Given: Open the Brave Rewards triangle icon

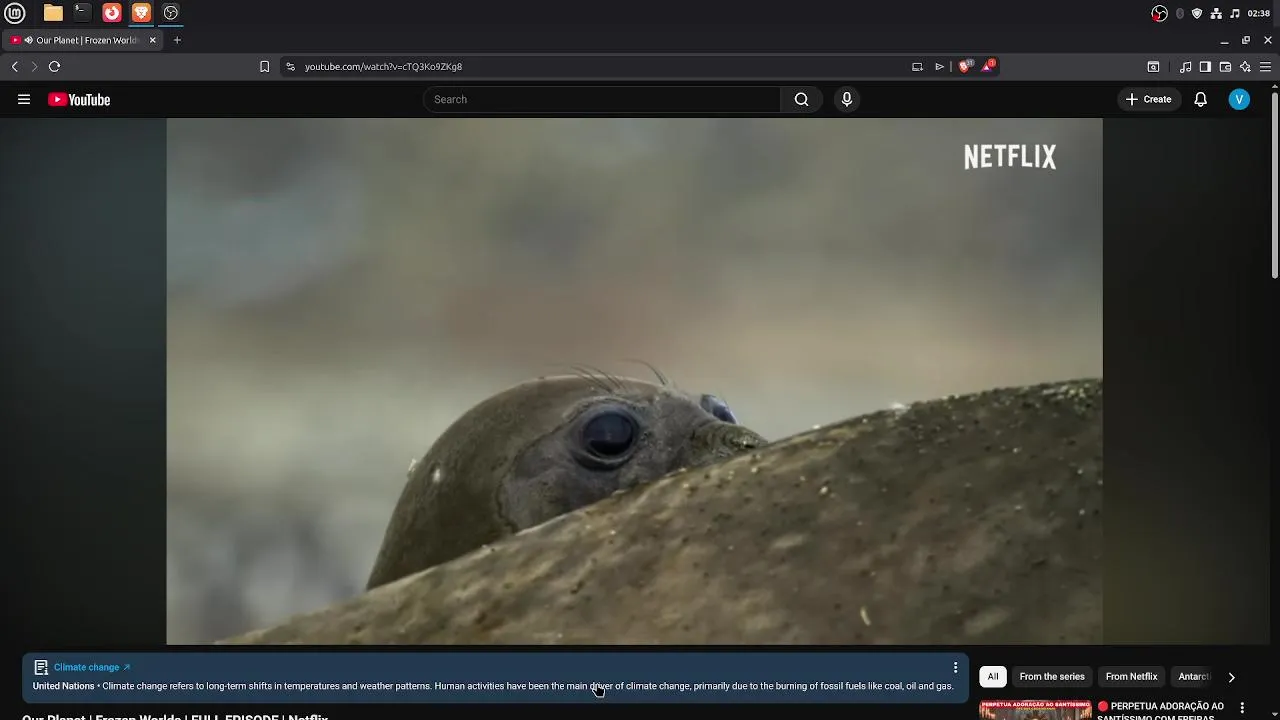Looking at the screenshot, I should pyautogui.click(x=988, y=66).
